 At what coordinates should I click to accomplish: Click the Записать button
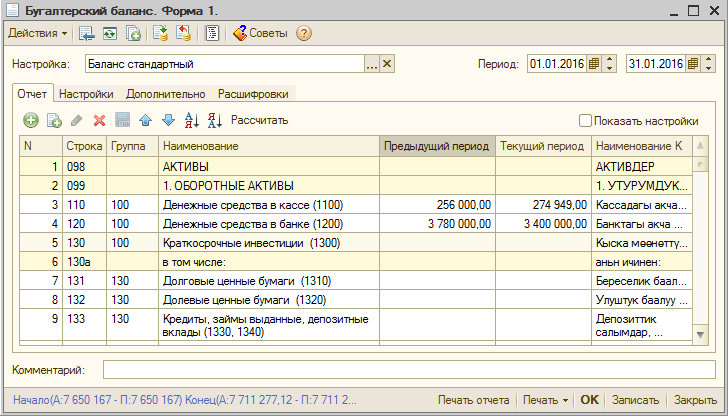click(635, 400)
